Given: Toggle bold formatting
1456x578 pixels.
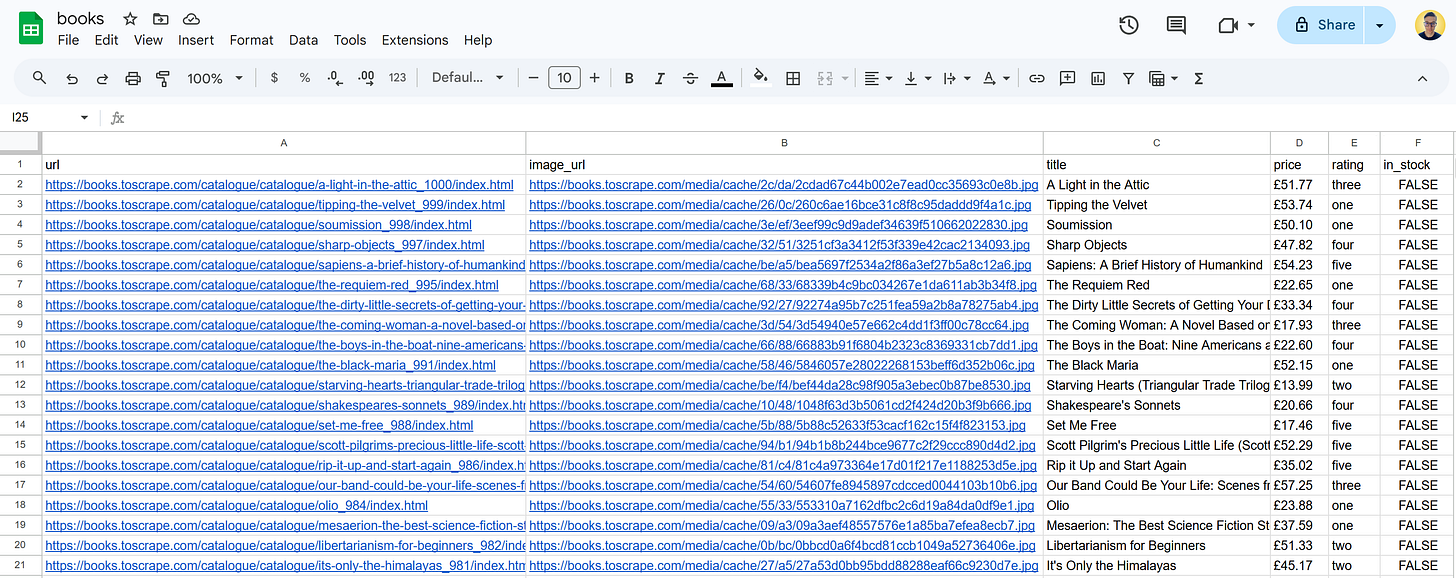Looking at the screenshot, I should [x=629, y=78].
